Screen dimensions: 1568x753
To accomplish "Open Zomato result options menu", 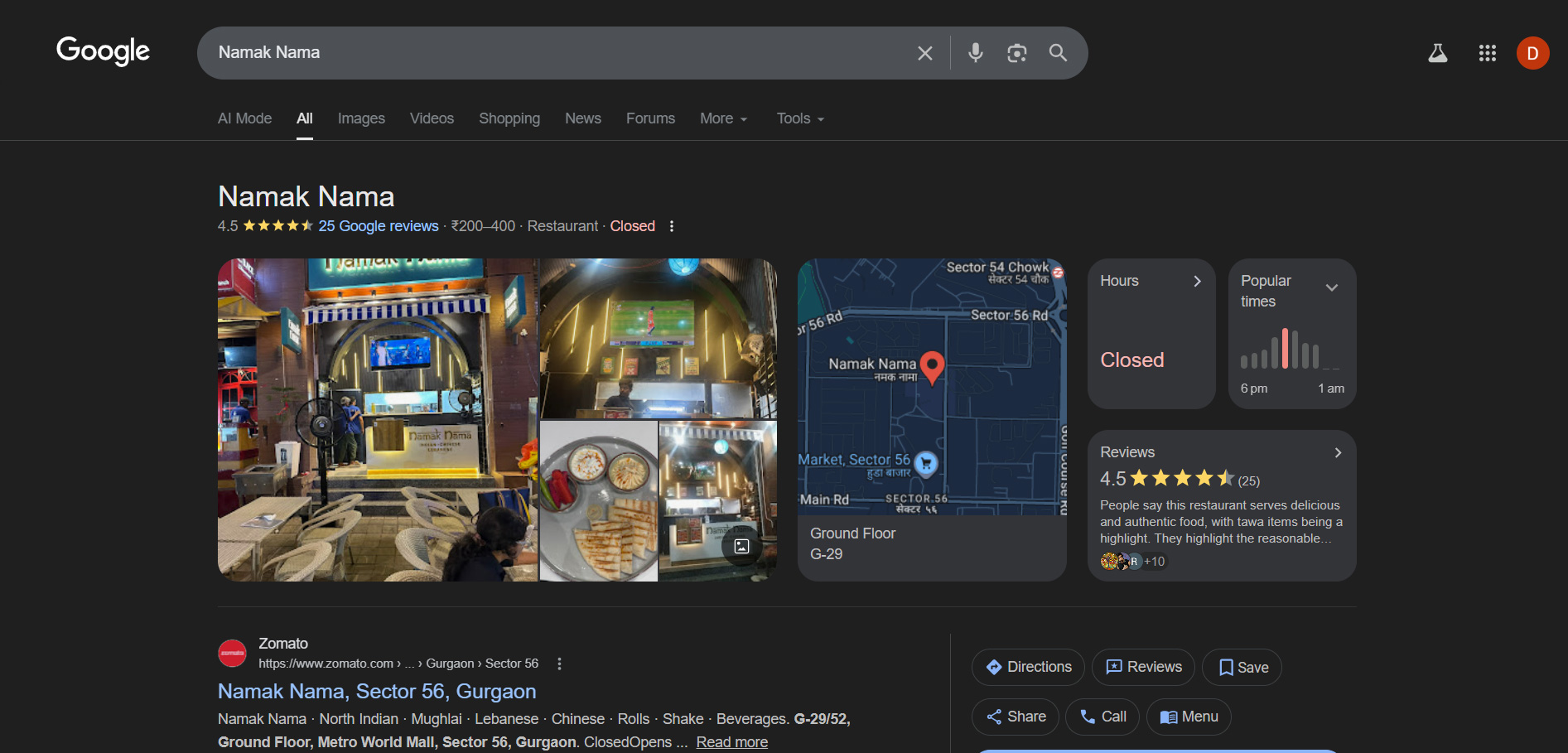I will pyautogui.click(x=560, y=664).
